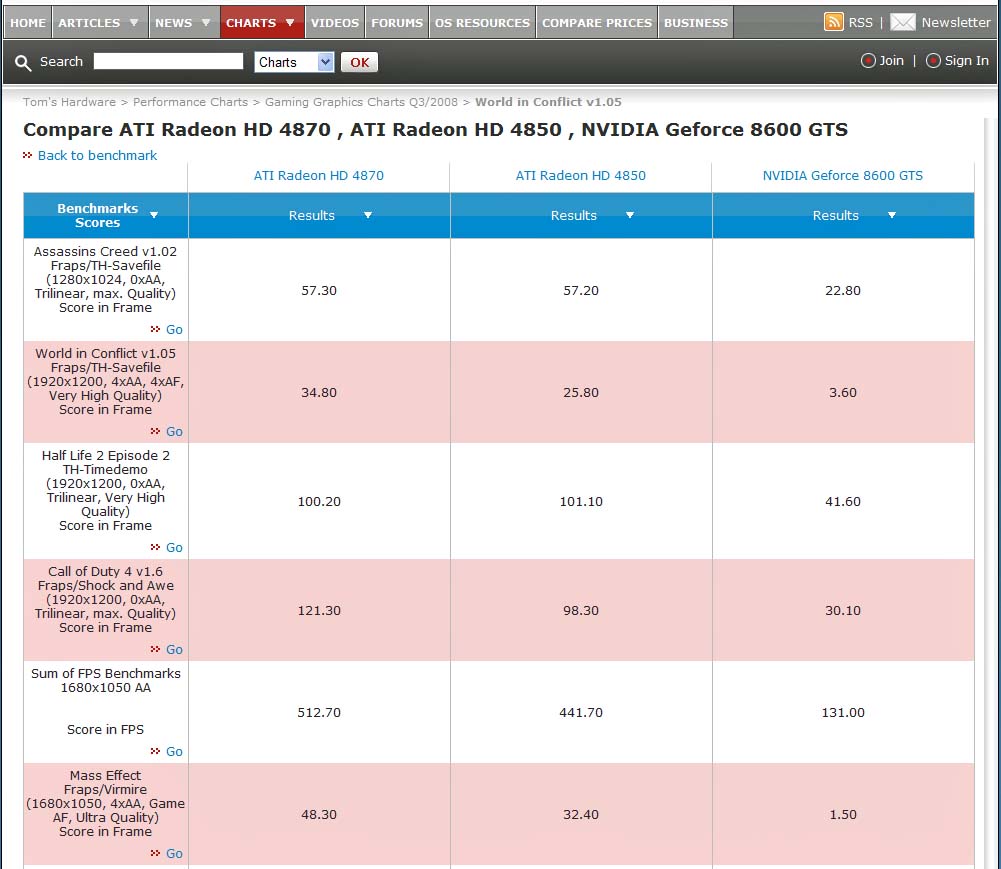Select the 441.70 Sum of FPS score
Screen dimensions: 1001x869
pyautogui.click(x=581, y=713)
